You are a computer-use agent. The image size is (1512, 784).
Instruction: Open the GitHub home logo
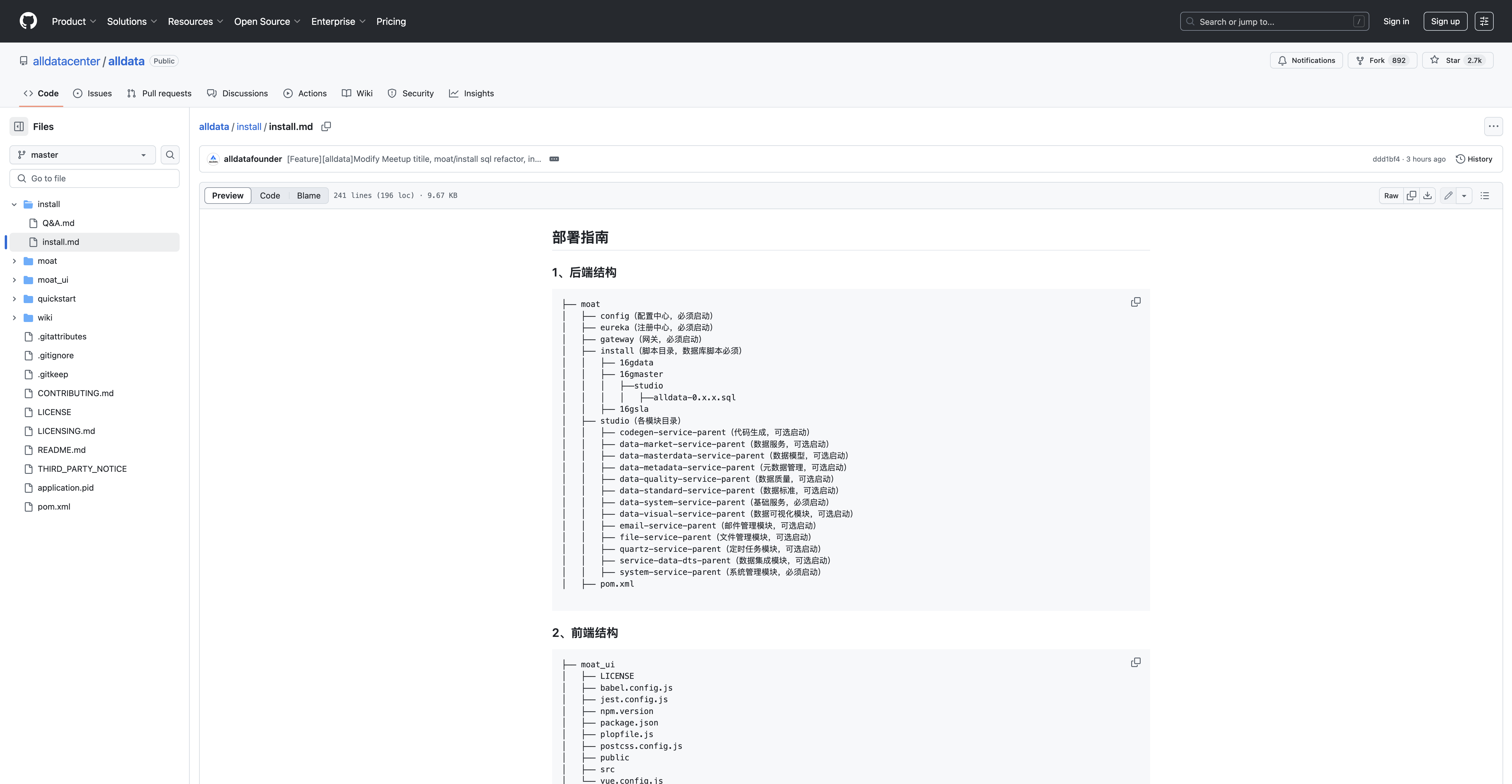(28, 21)
